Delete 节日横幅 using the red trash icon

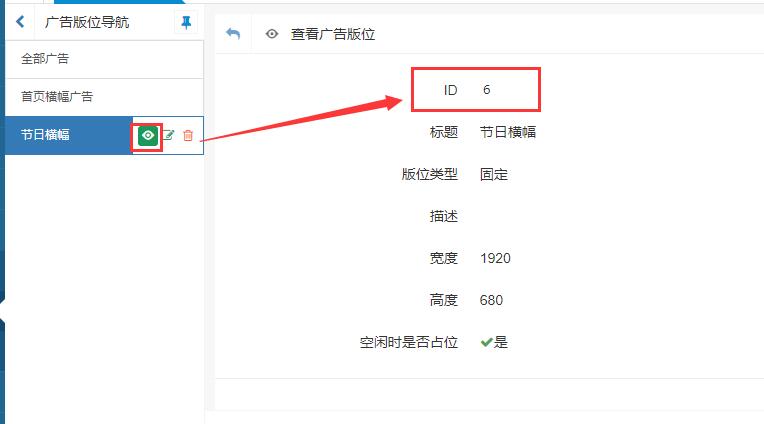click(x=188, y=135)
